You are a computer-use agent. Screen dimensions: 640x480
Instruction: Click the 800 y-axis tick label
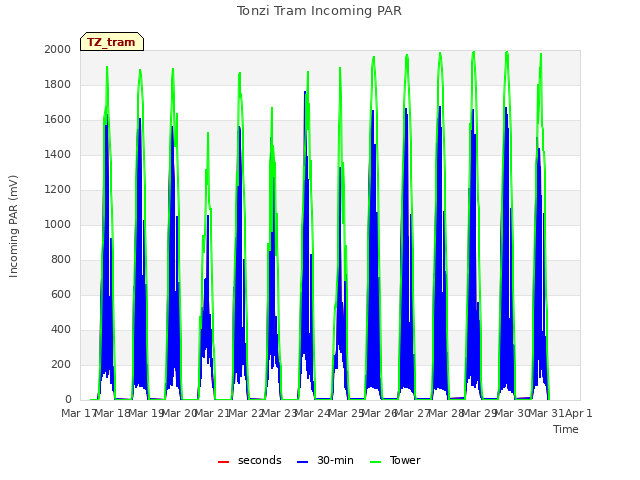coord(61,260)
